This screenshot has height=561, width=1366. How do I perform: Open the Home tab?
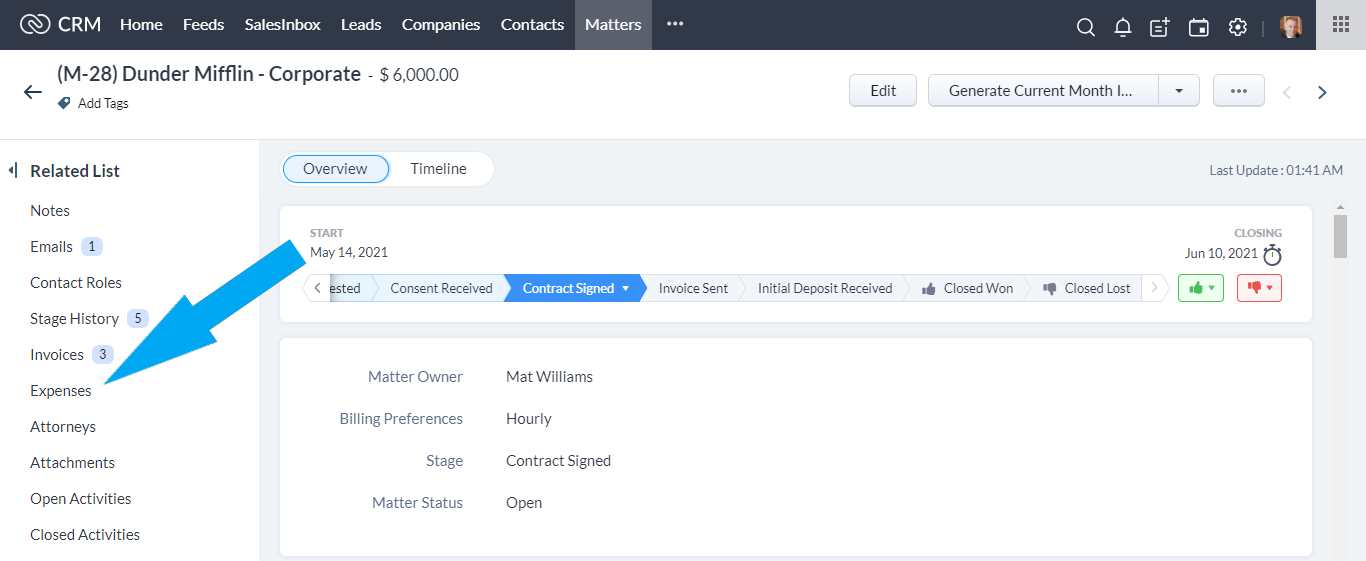141,24
